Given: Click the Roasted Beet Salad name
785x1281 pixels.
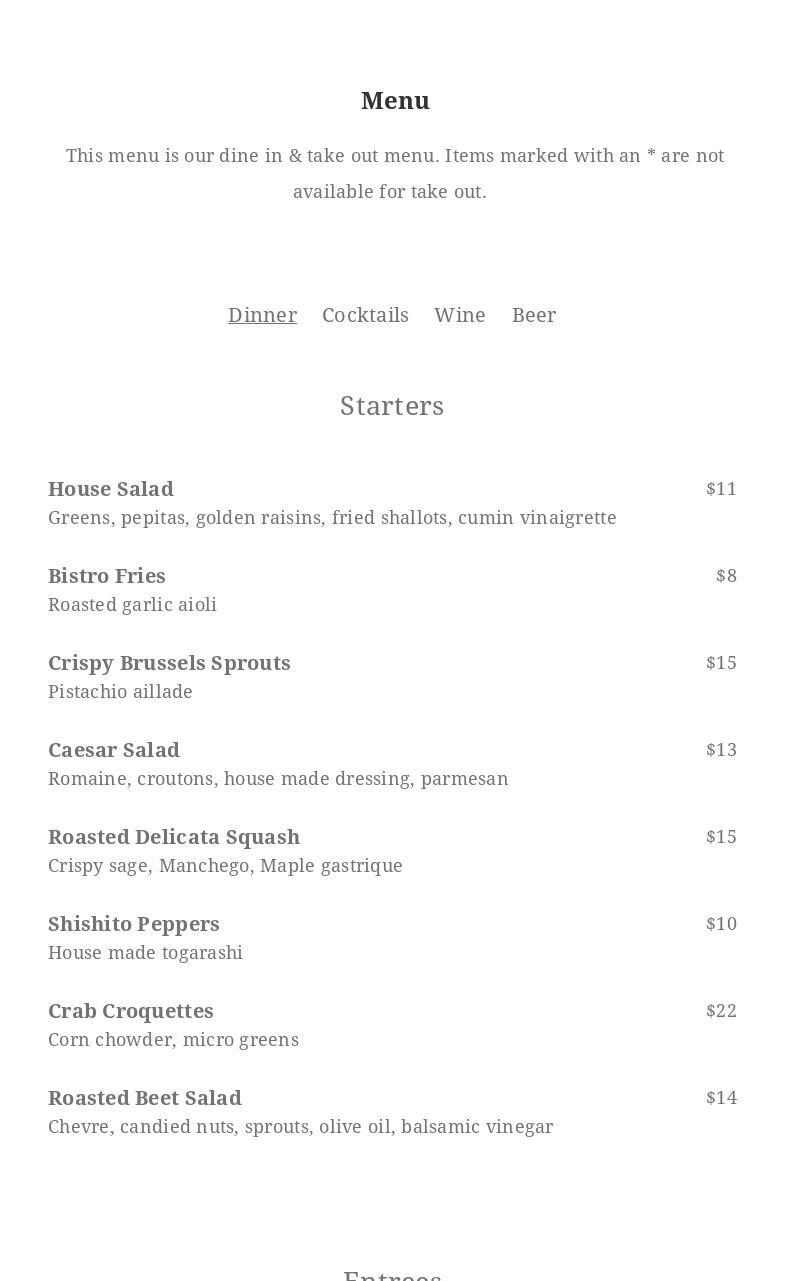Looking at the screenshot, I should point(145,1098).
